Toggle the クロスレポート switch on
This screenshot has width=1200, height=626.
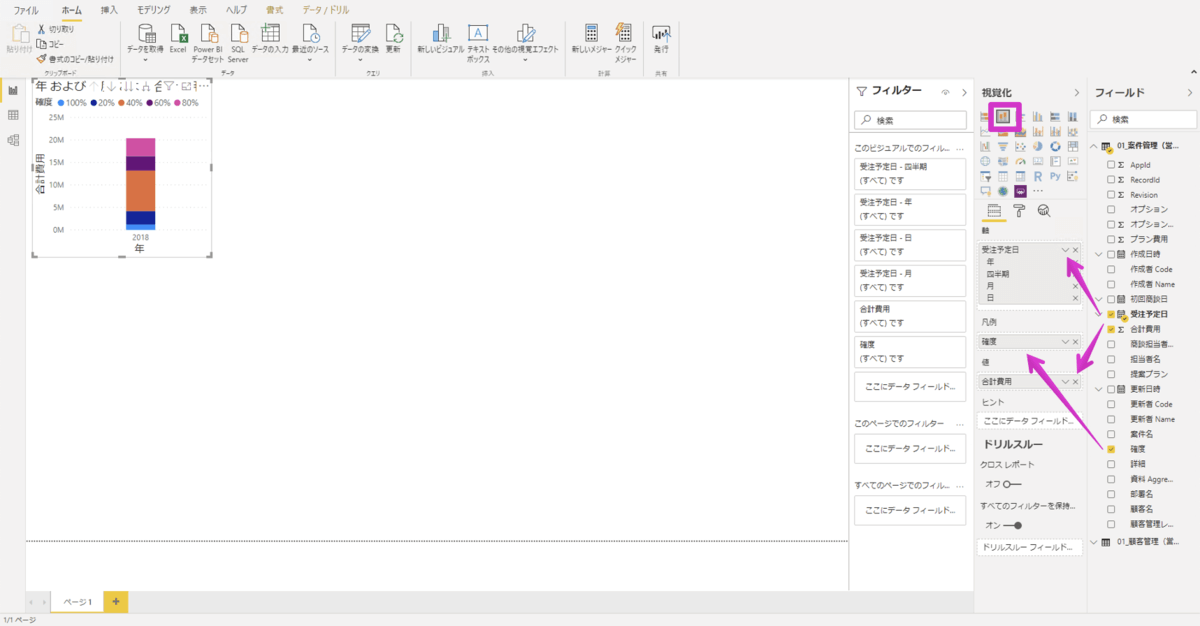tap(1013, 484)
